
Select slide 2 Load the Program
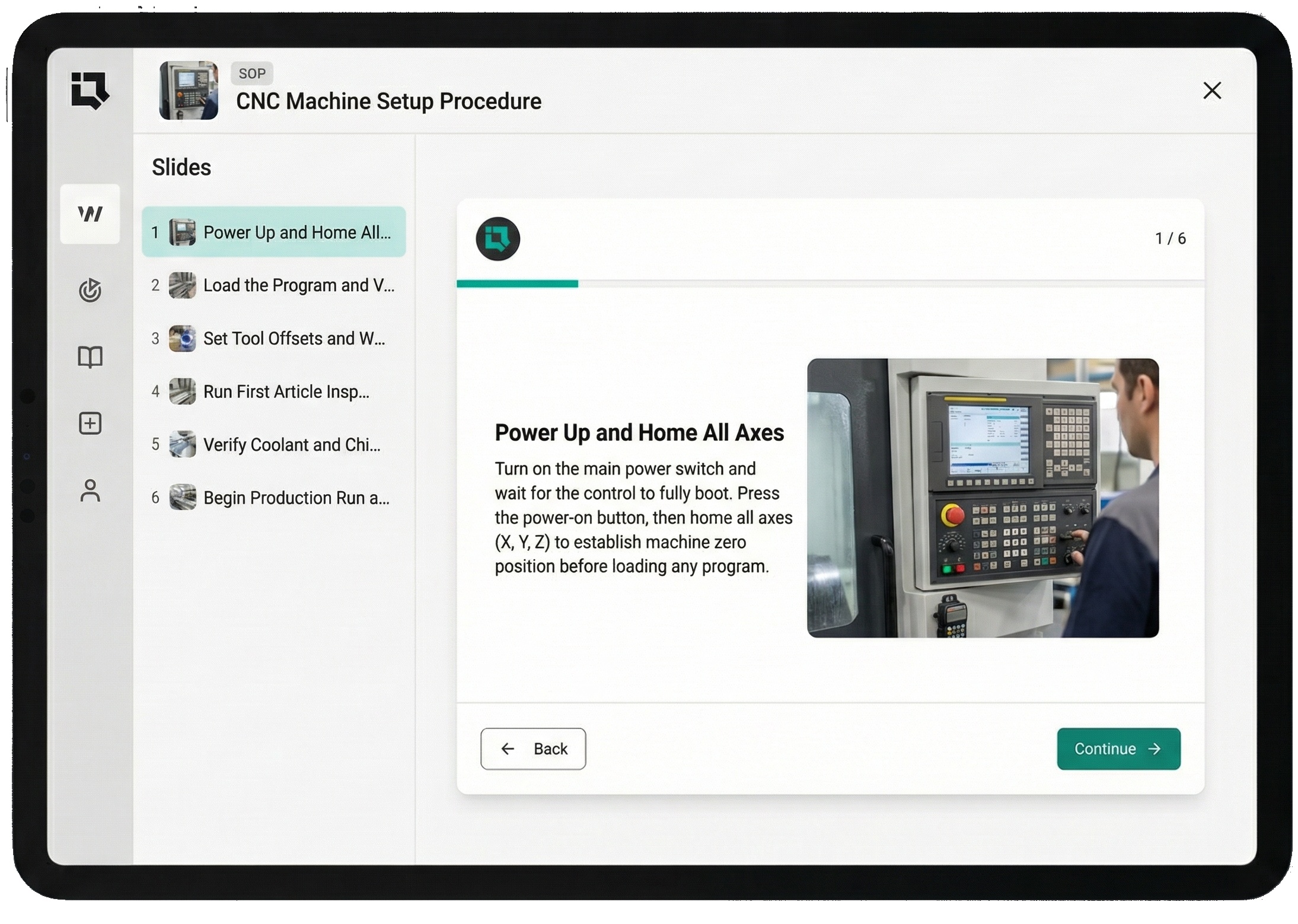(273, 285)
